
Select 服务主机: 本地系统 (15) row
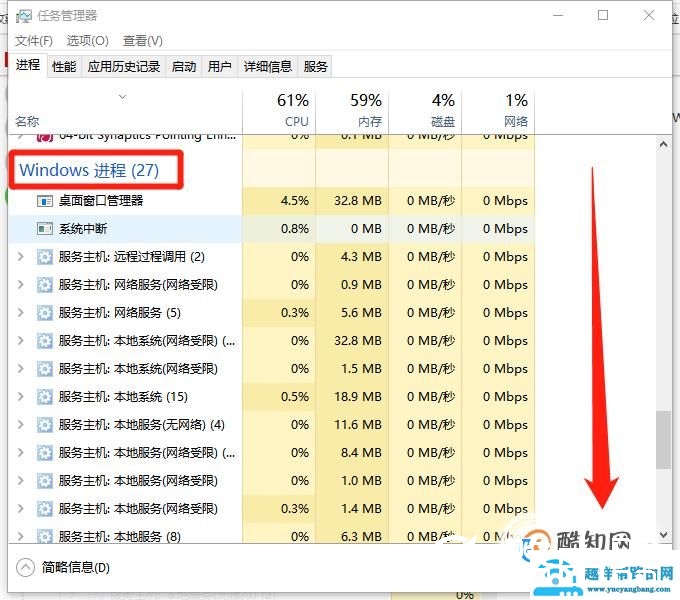click(x=271, y=397)
